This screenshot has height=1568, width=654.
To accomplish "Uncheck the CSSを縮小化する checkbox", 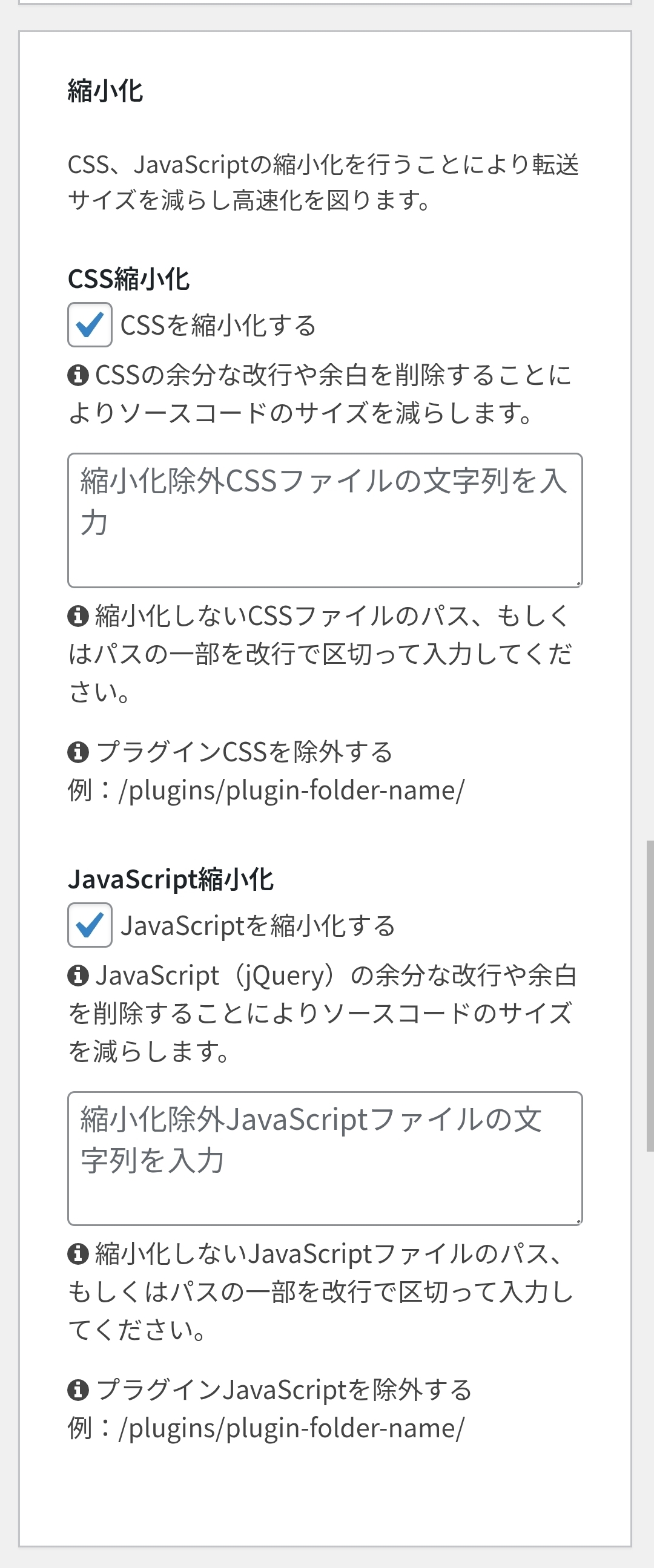I will click(90, 324).
